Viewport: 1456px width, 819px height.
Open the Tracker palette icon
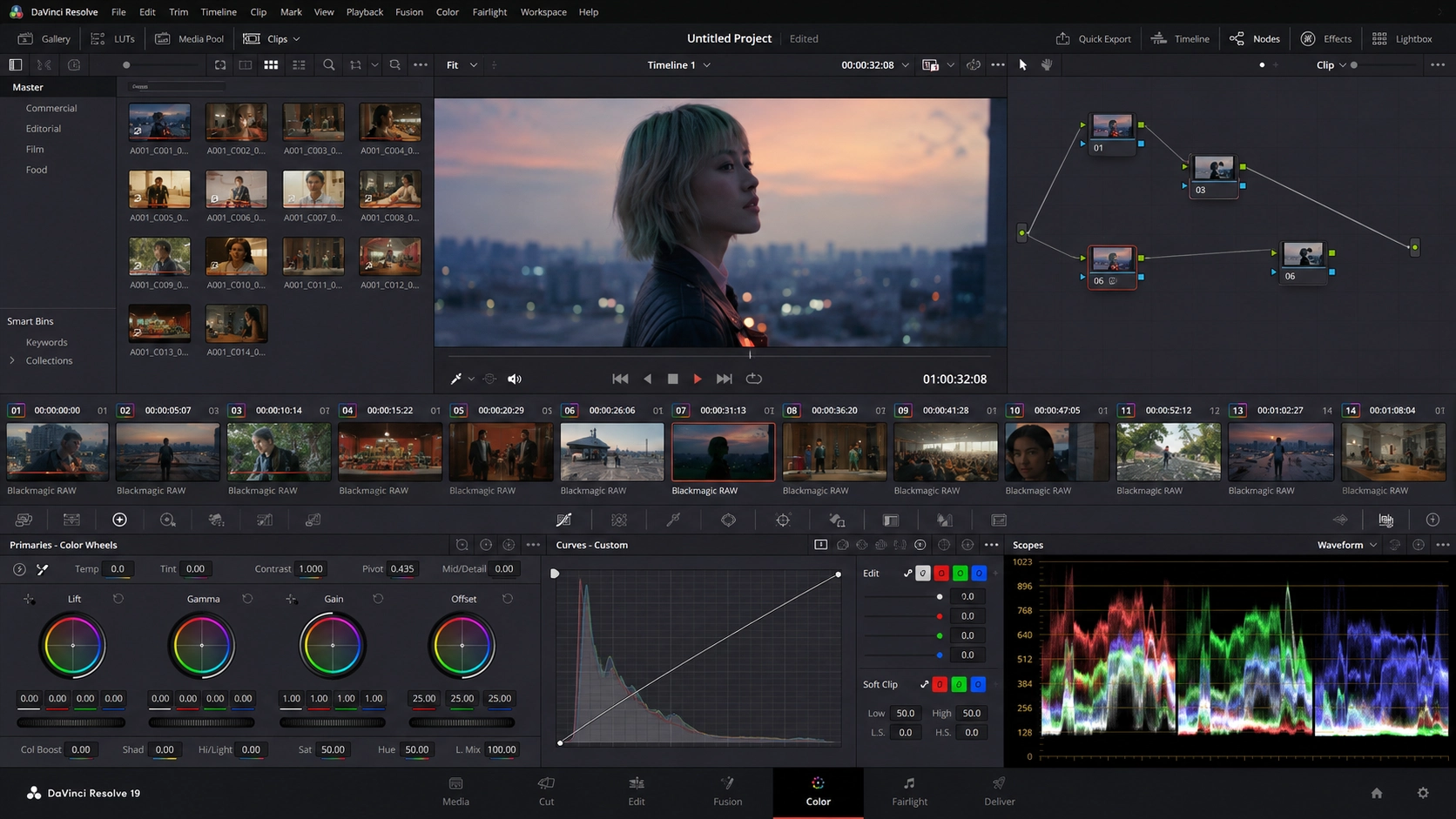[x=783, y=520]
